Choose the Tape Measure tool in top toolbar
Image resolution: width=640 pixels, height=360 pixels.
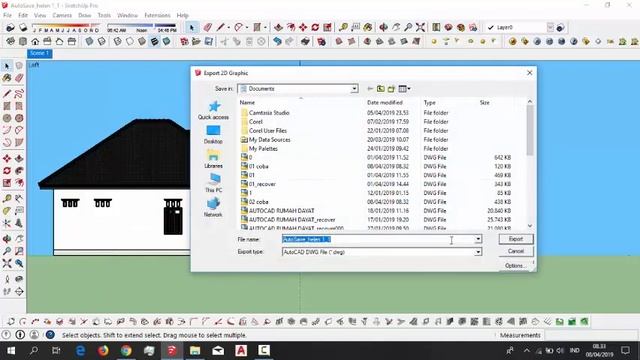pos(343,27)
